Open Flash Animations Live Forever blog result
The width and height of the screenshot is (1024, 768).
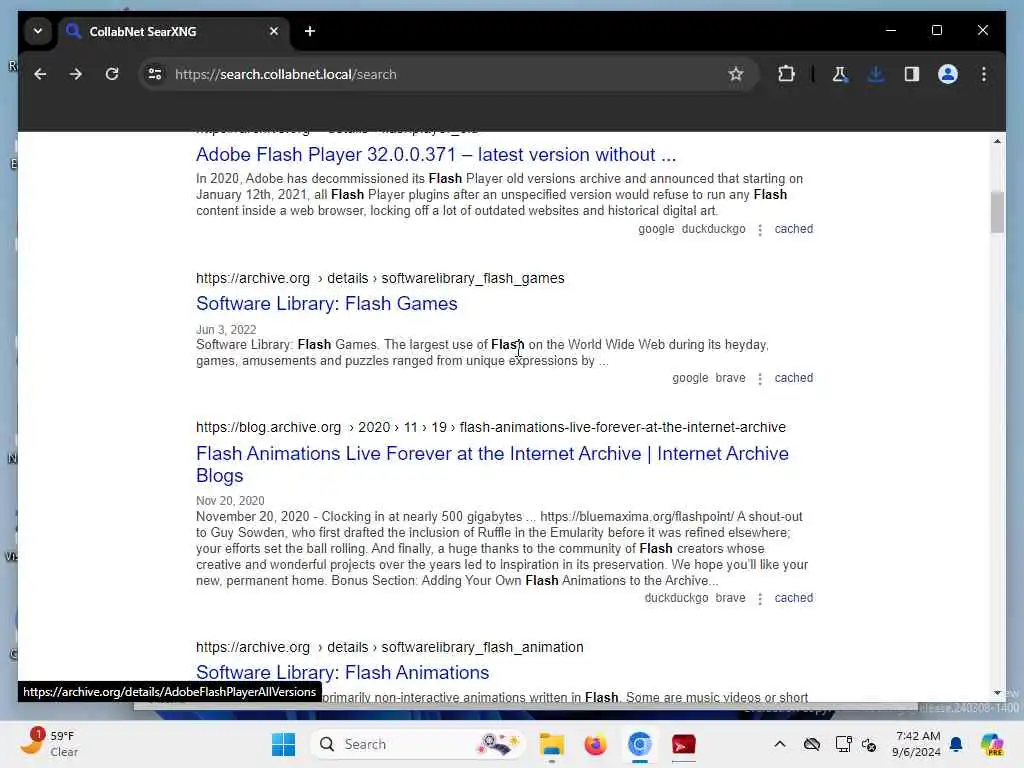point(492,464)
